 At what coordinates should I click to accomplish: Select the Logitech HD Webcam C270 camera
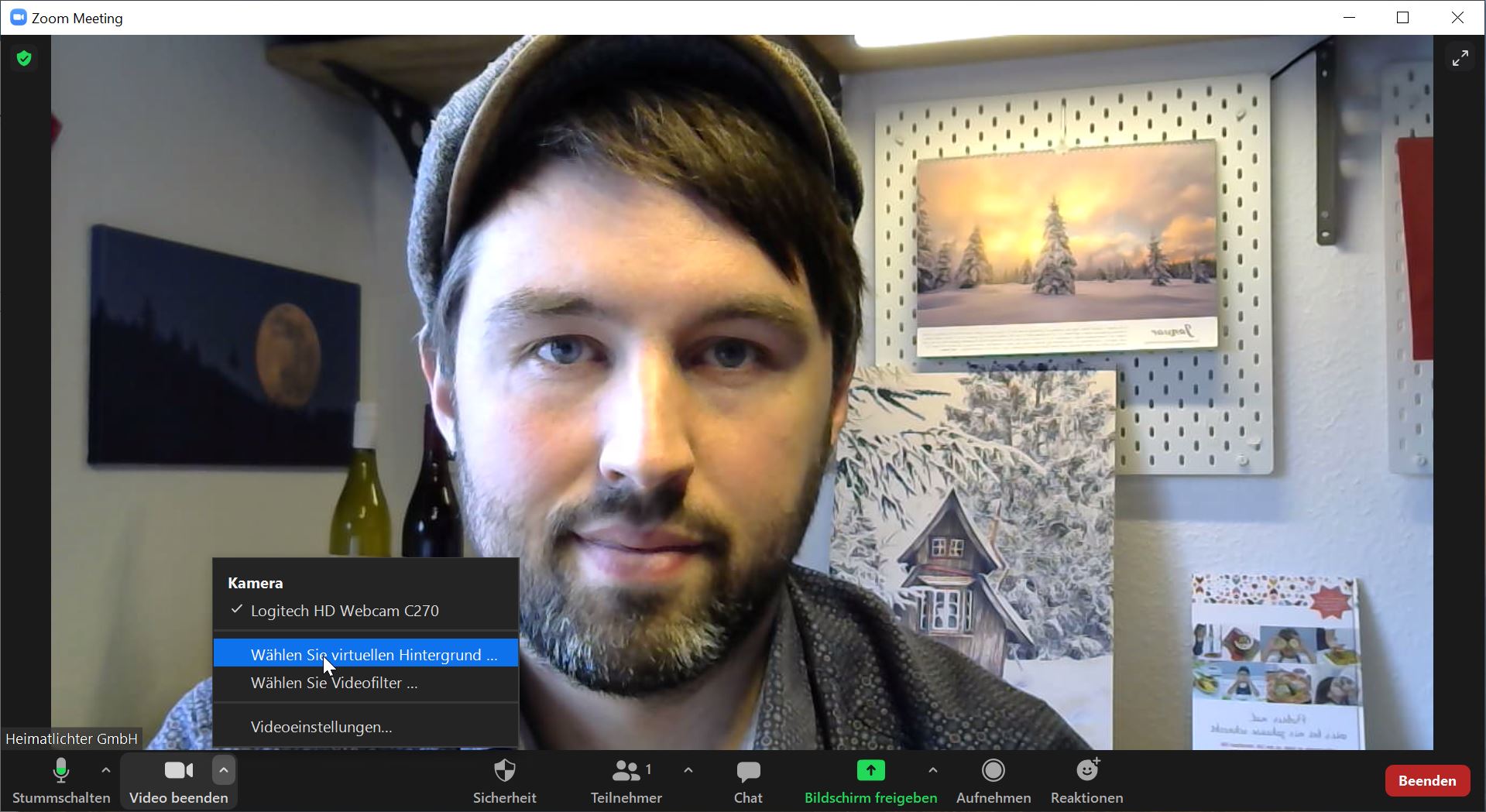click(x=345, y=611)
